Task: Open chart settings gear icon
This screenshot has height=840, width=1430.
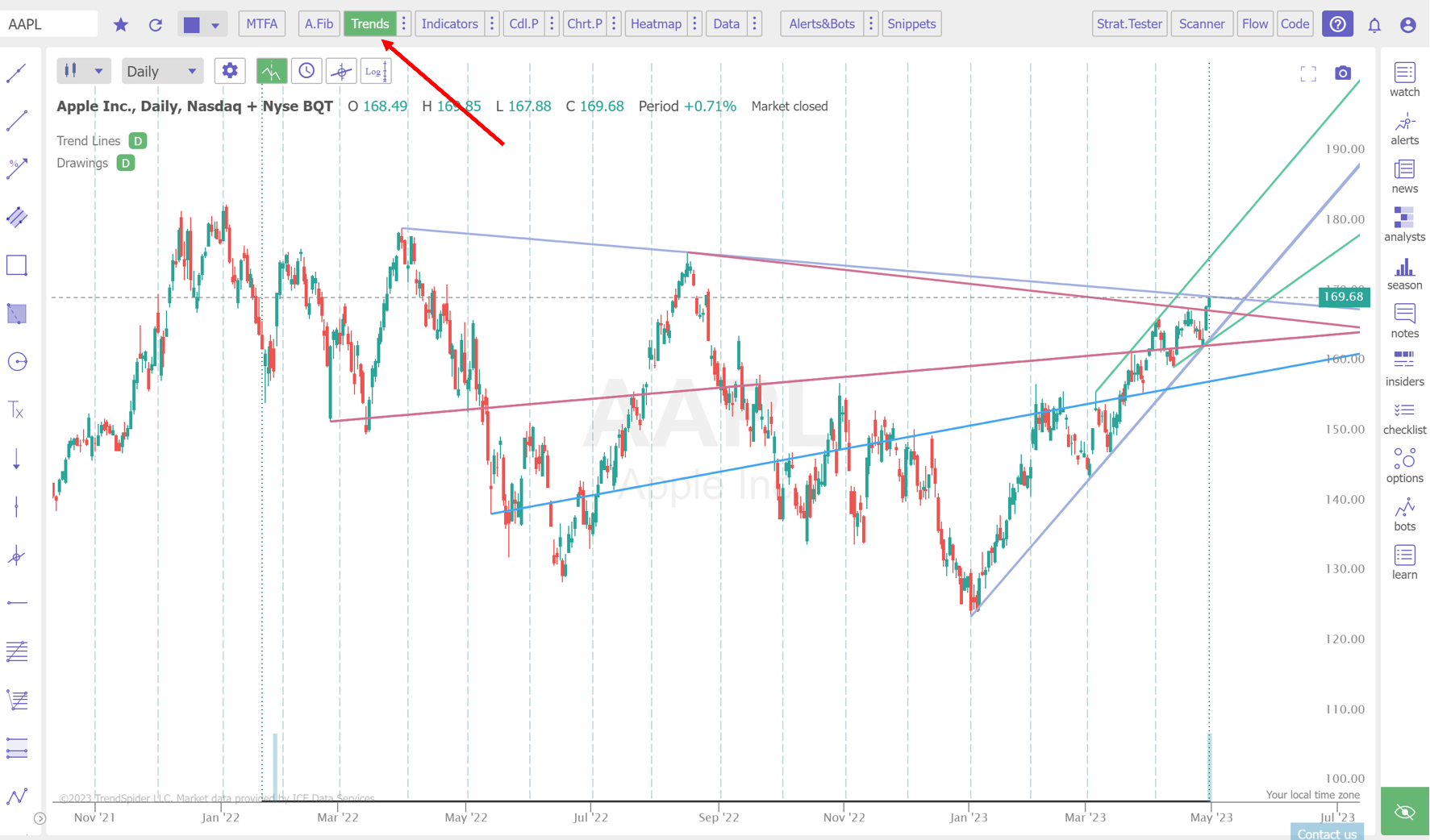Action: click(x=230, y=71)
